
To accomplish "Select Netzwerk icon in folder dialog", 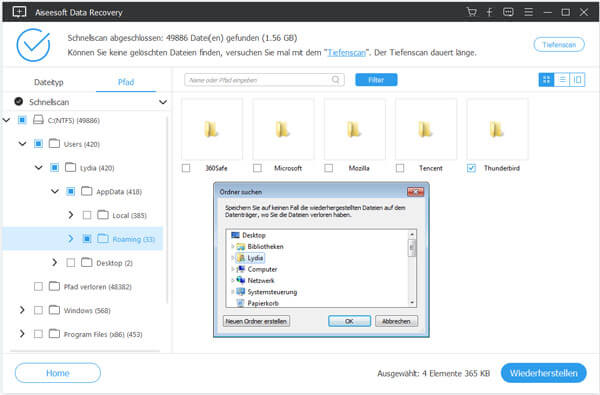I will (241, 280).
